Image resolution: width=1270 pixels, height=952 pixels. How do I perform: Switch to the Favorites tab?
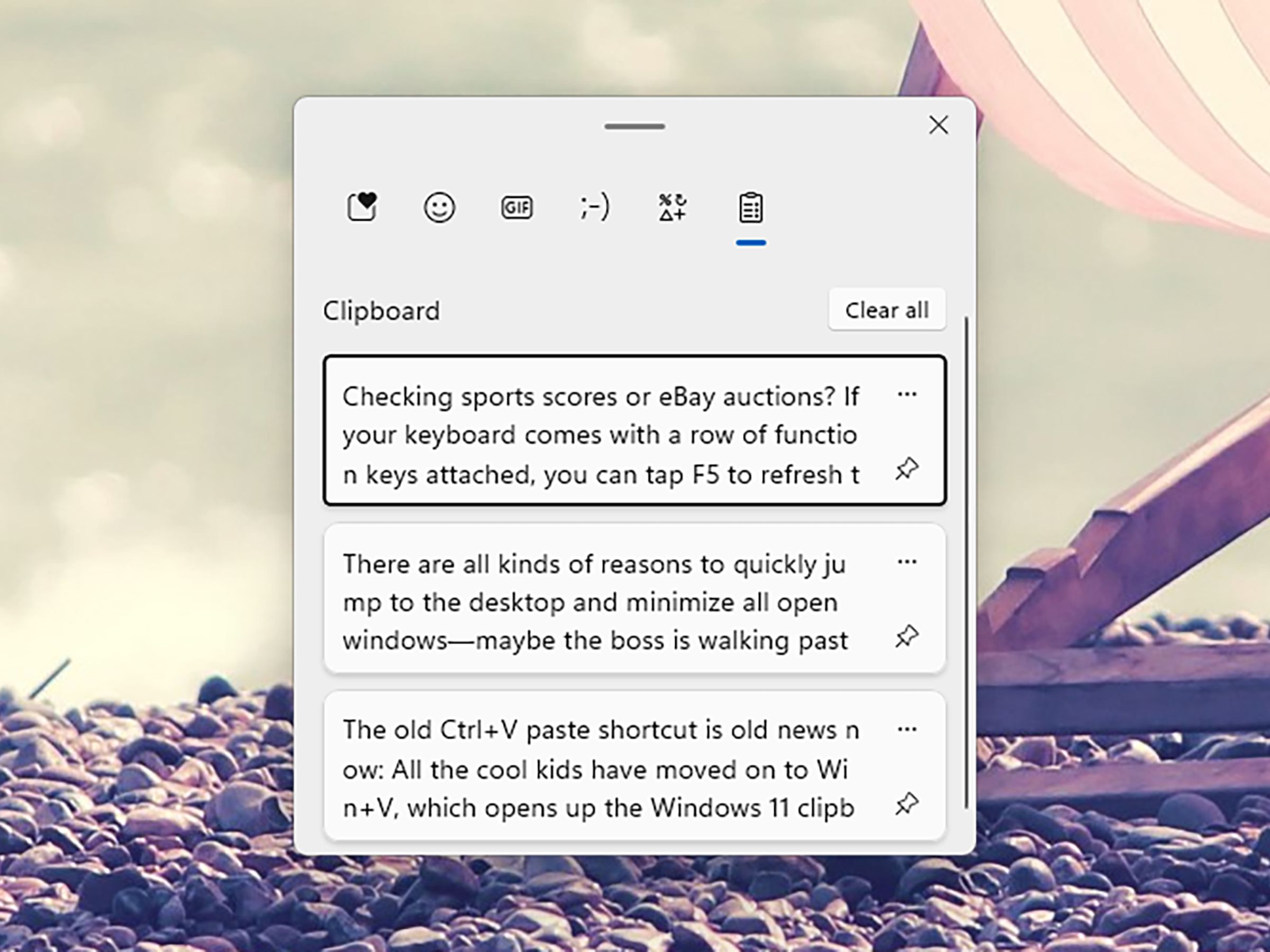click(x=362, y=207)
